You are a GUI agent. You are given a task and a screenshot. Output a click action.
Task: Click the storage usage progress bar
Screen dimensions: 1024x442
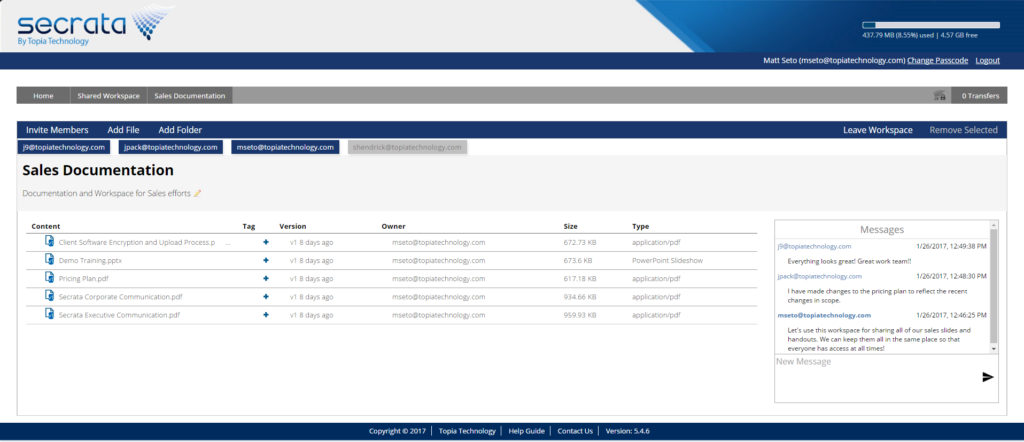(931, 25)
